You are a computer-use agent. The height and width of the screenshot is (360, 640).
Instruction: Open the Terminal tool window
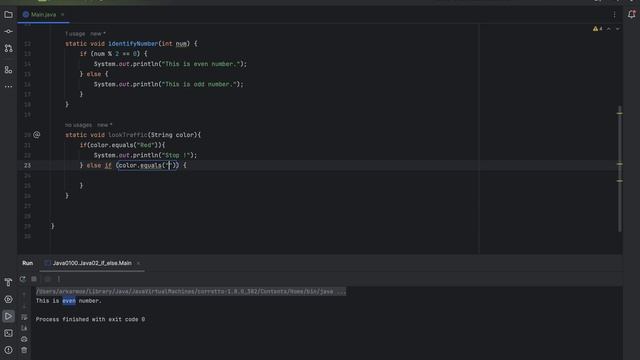(x=8, y=333)
